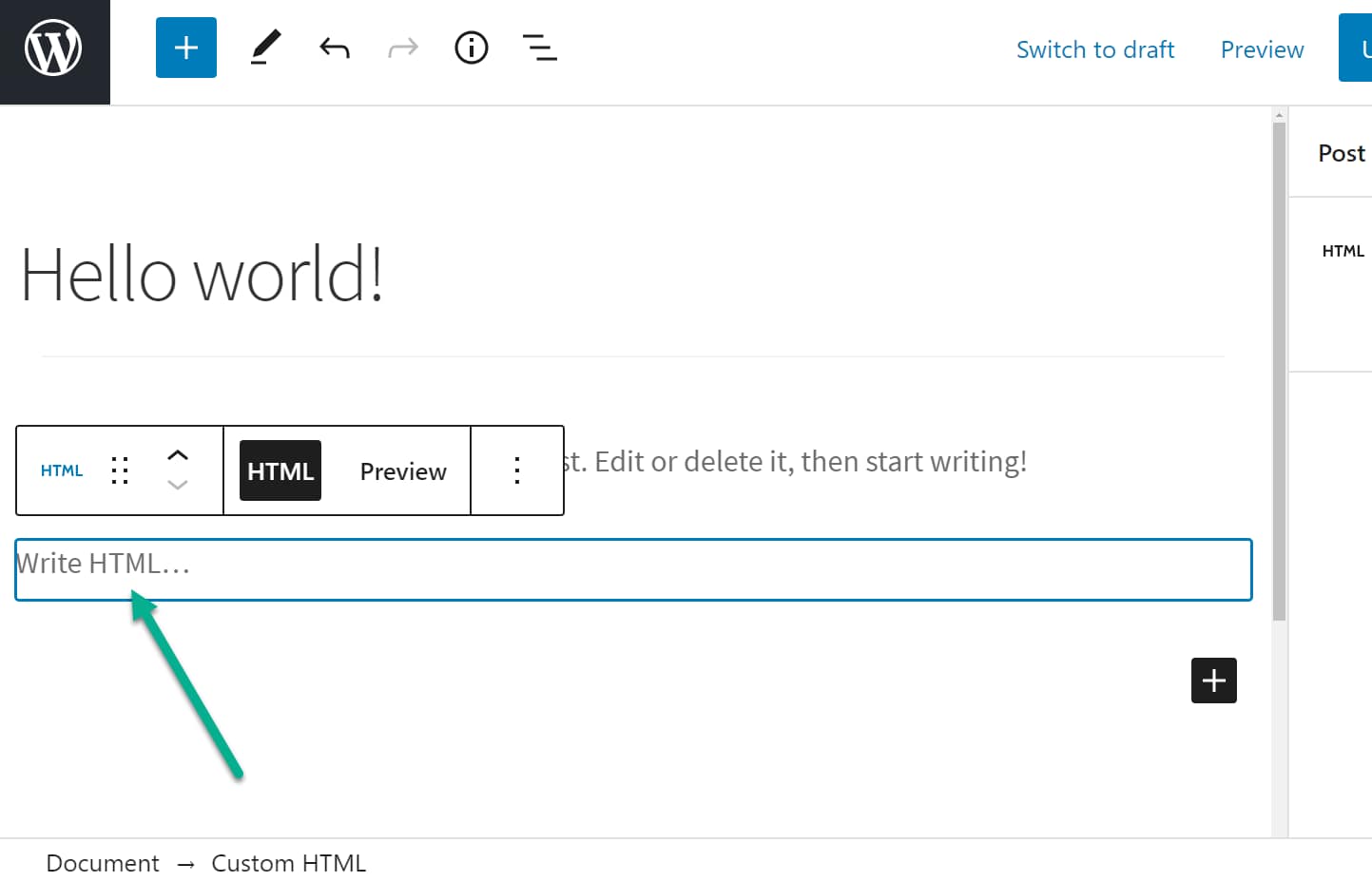Viewport: 1372px width, 882px height.
Task: Click the Preview button
Action: (x=1262, y=48)
